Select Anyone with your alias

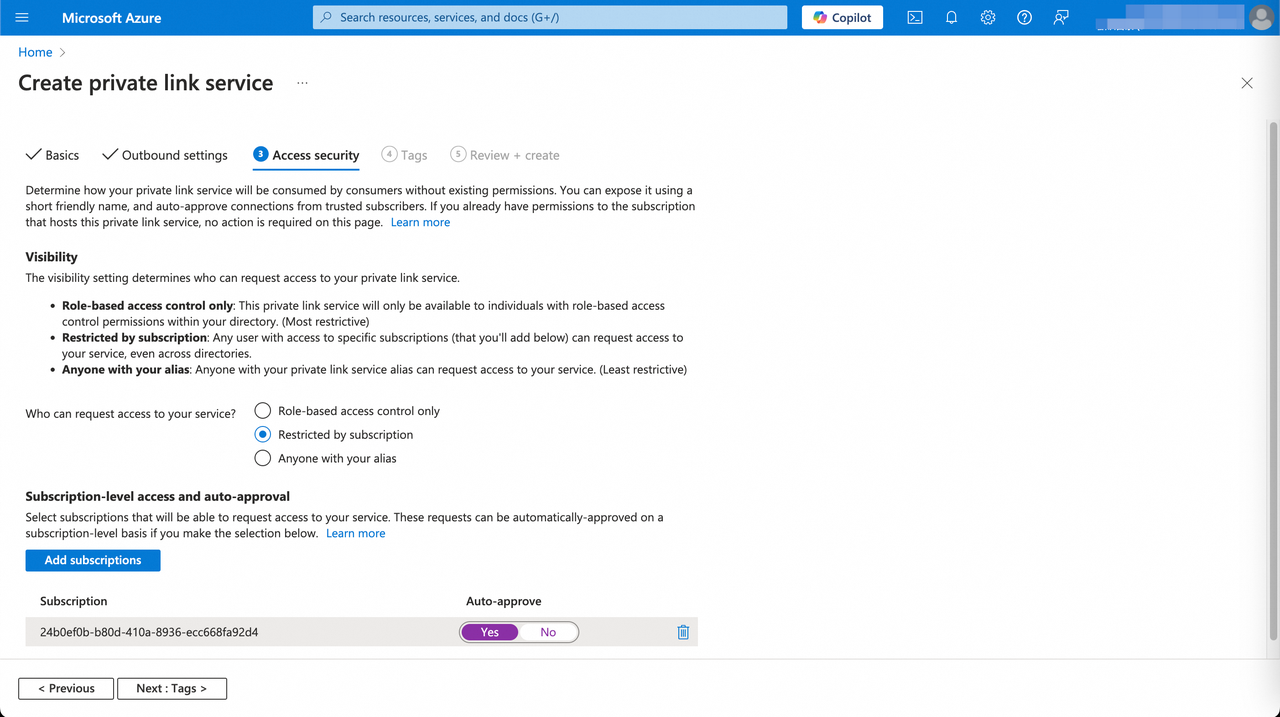pyautogui.click(x=262, y=458)
